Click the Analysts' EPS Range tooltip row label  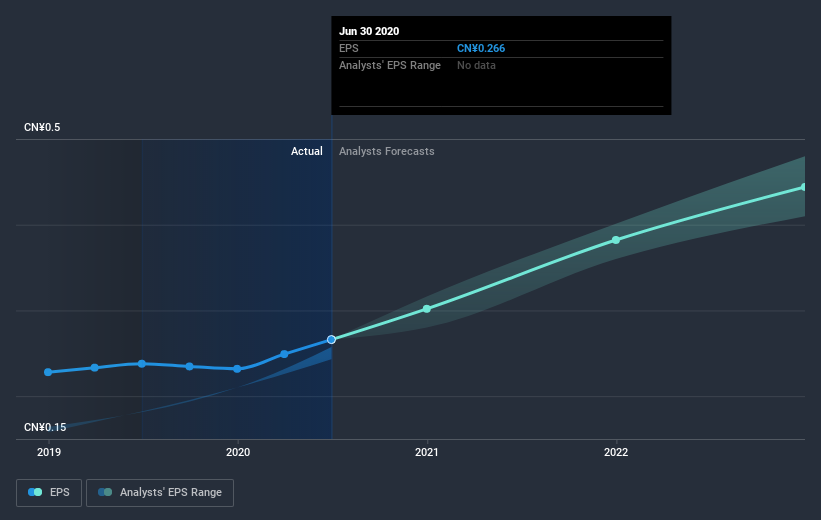(x=390, y=65)
